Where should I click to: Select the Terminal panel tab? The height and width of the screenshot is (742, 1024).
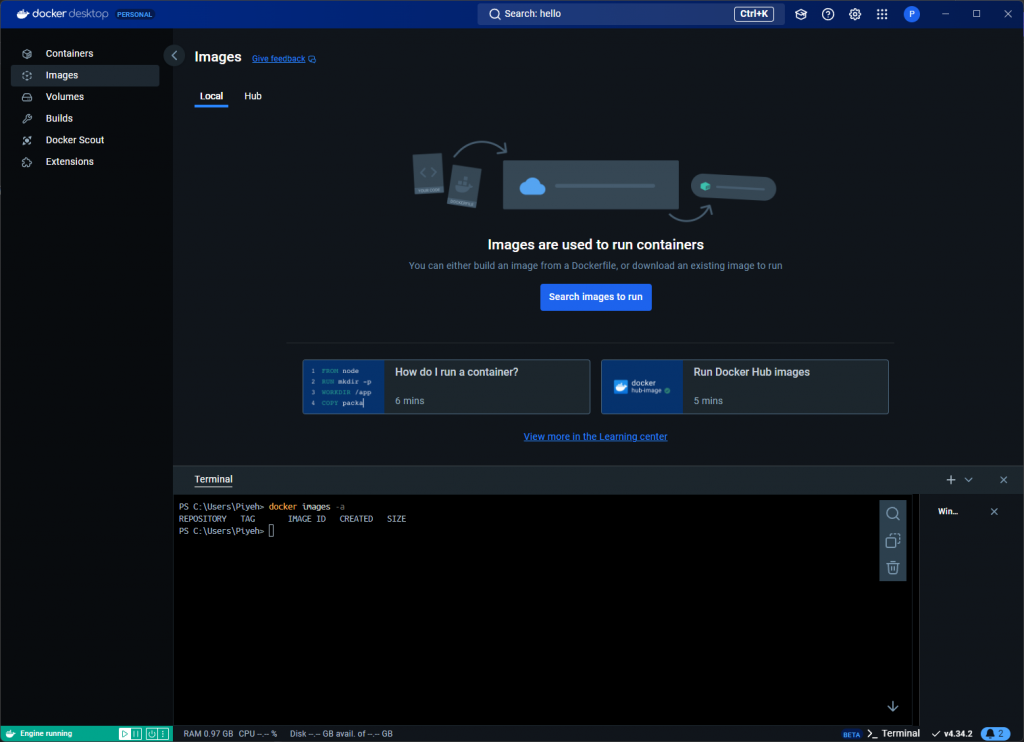pyautogui.click(x=214, y=479)
